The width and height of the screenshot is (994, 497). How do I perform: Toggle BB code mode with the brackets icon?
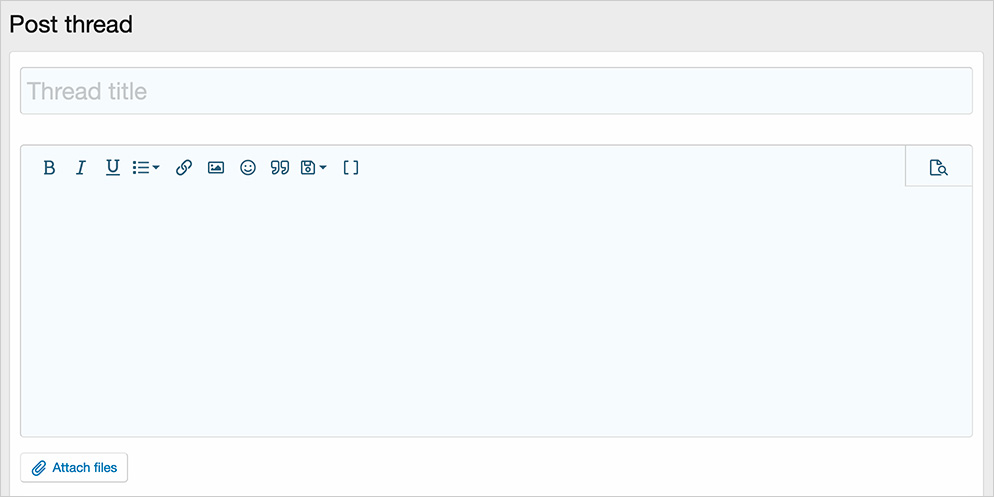pyautogui.click(x=351, y=168)
